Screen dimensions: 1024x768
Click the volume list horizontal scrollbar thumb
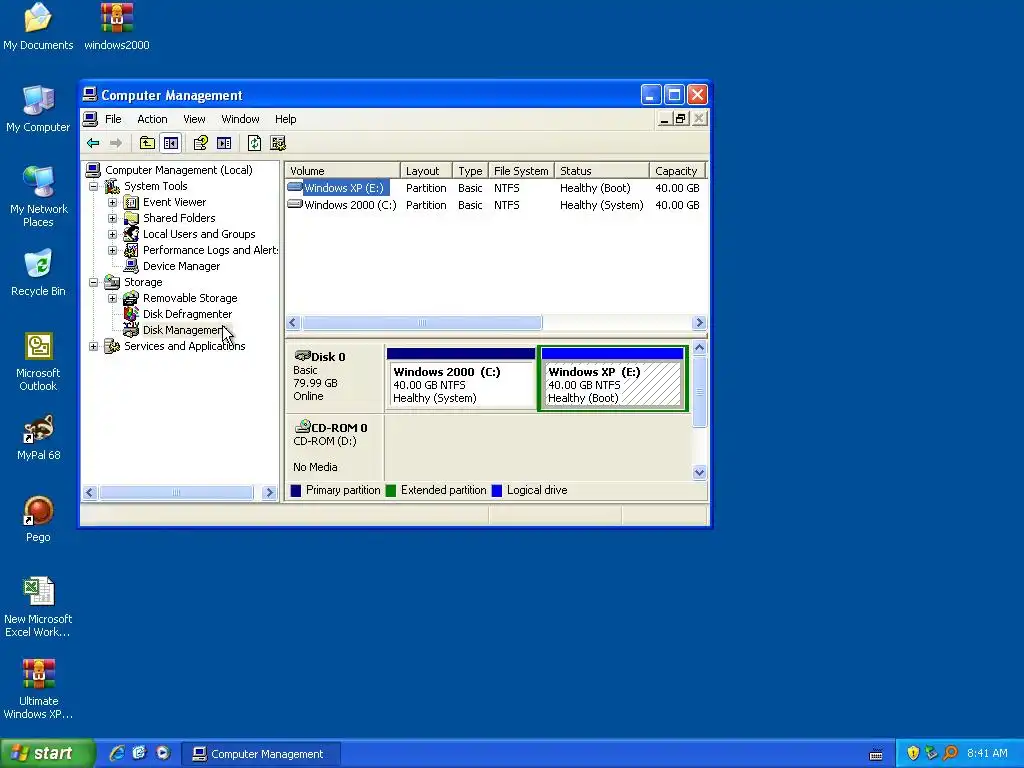422,323
